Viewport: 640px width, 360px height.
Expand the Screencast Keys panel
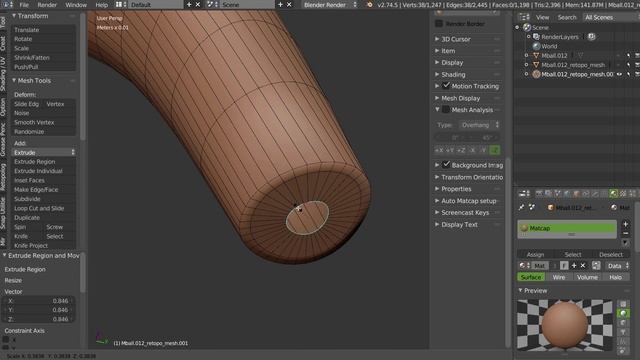[x=437, y=213]
